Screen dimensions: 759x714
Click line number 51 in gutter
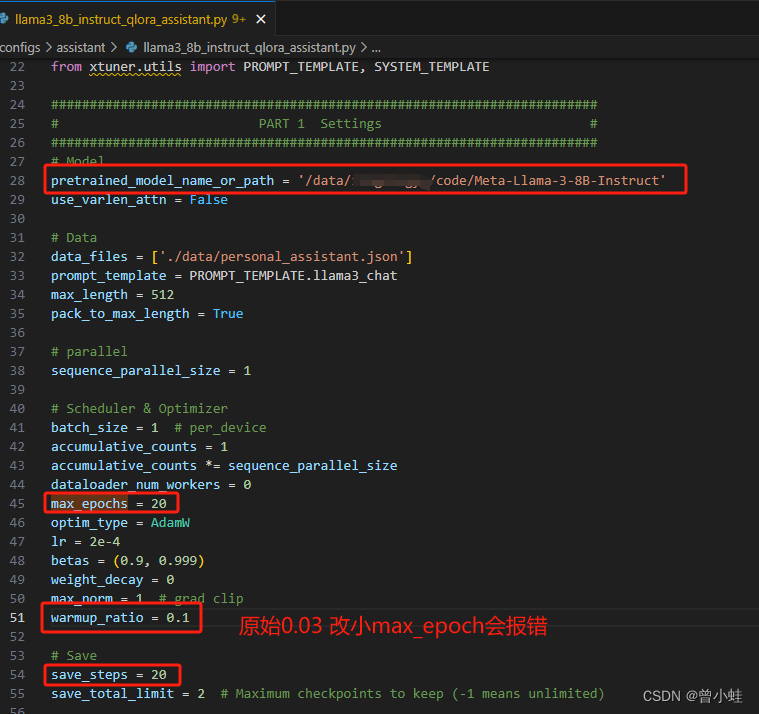(x=17, y=618)
